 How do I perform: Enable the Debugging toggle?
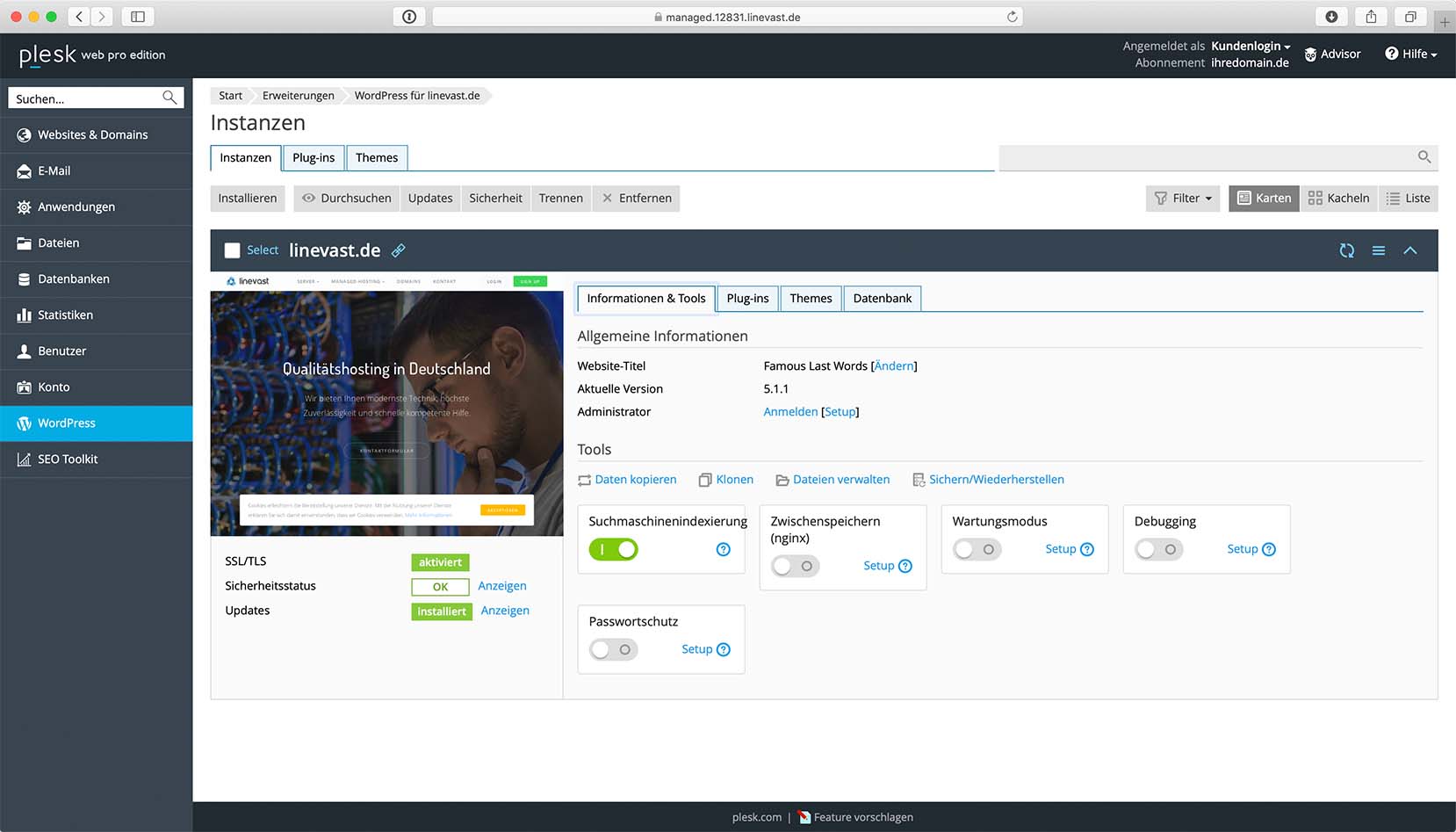click(x=1158, y=549)
